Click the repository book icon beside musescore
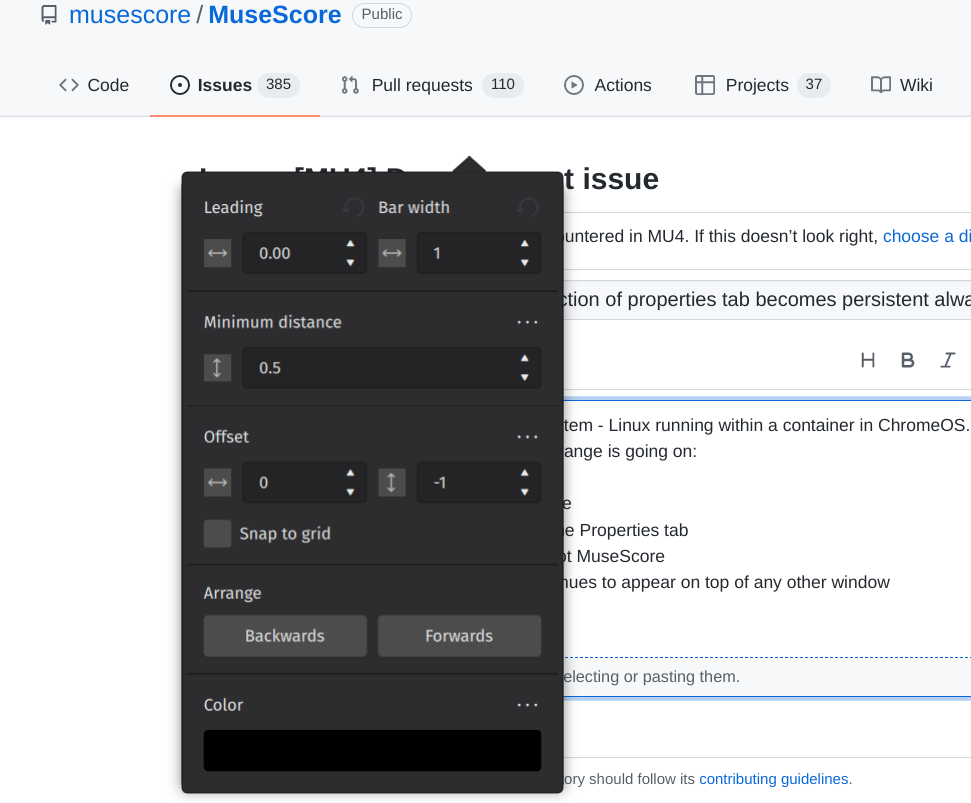This screenshot has width=971, height=803. pos(49,15)
